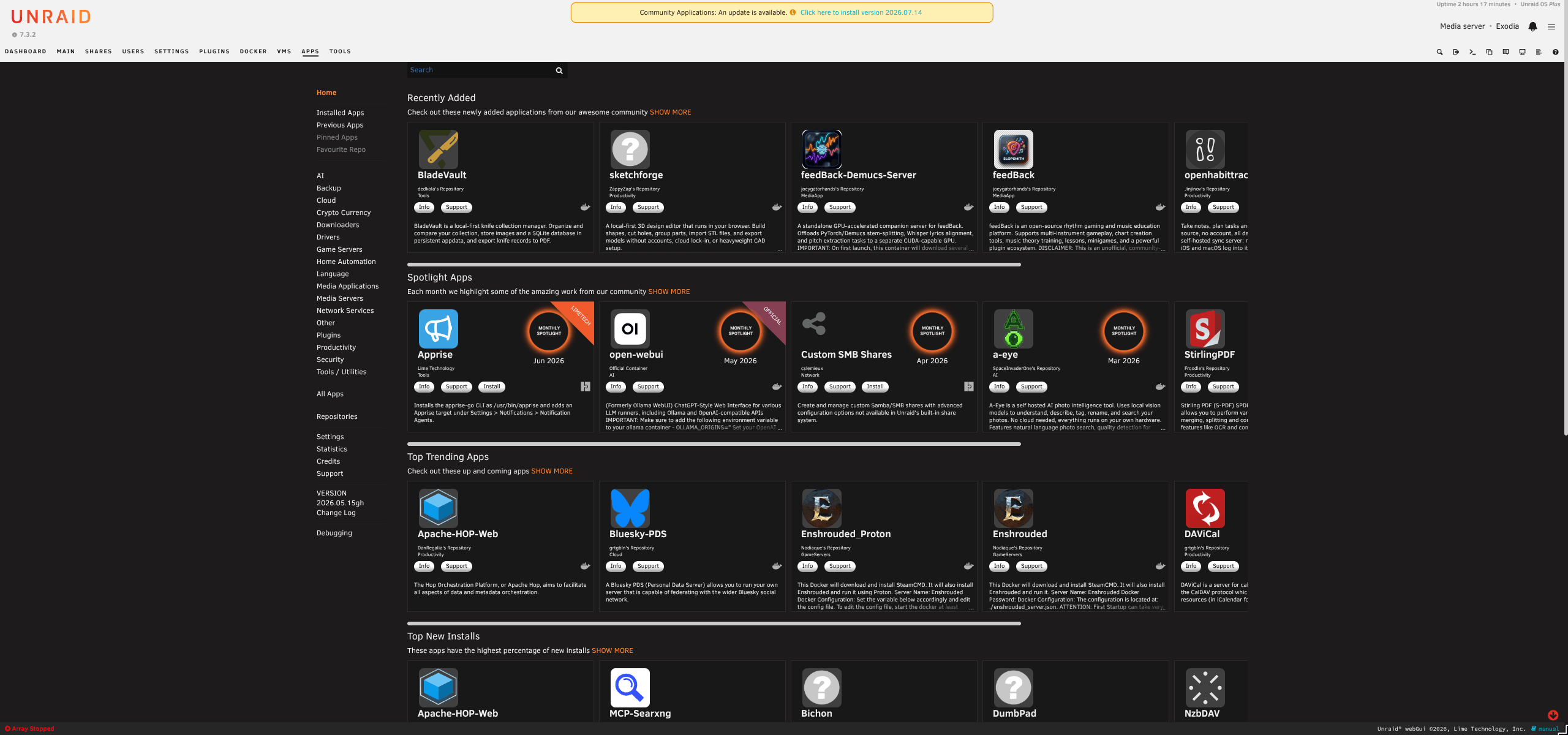Open All Apps in sidebar
Screen dimensions: 1568x735
point(330,394)
